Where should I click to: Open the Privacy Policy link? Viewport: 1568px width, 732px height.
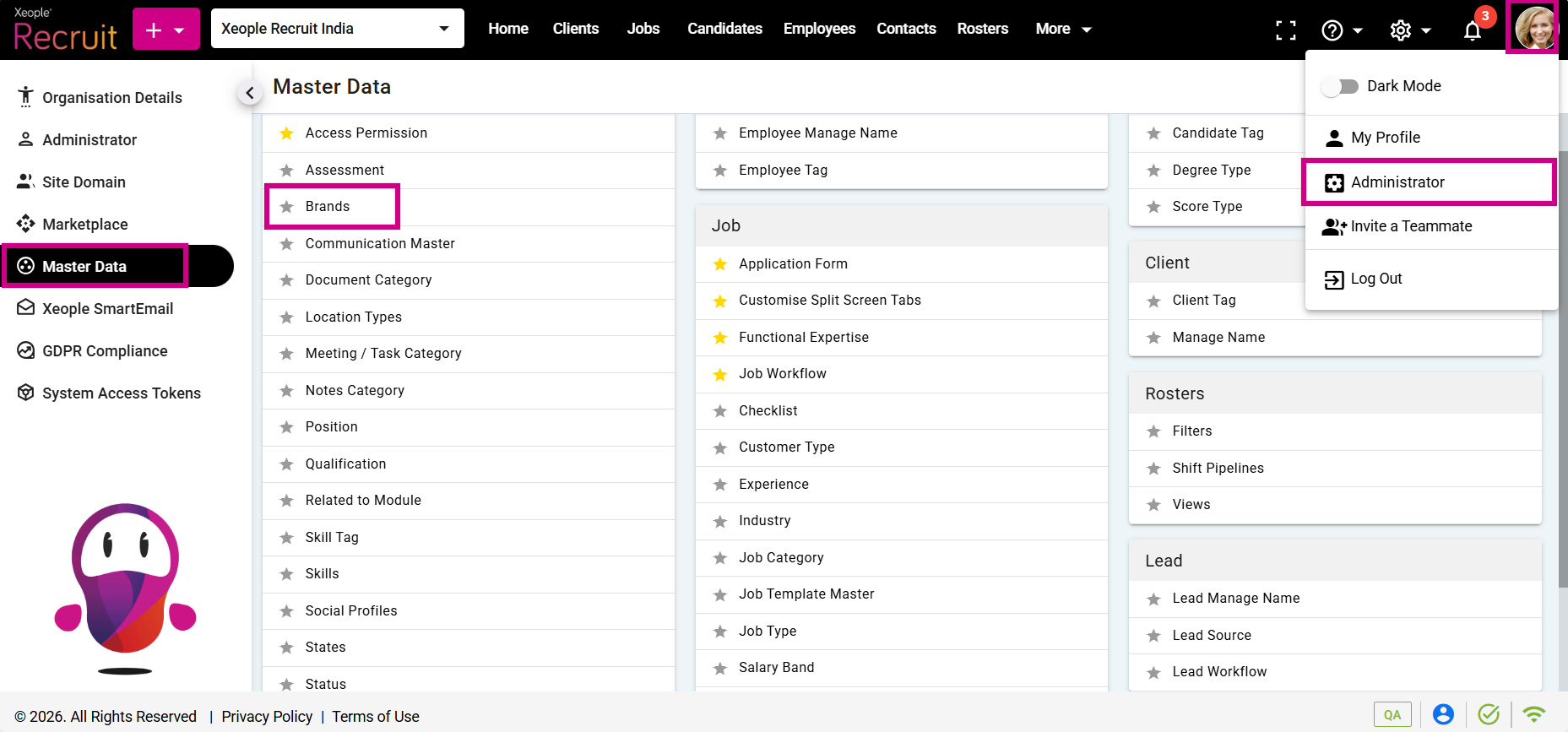[267, 716]
